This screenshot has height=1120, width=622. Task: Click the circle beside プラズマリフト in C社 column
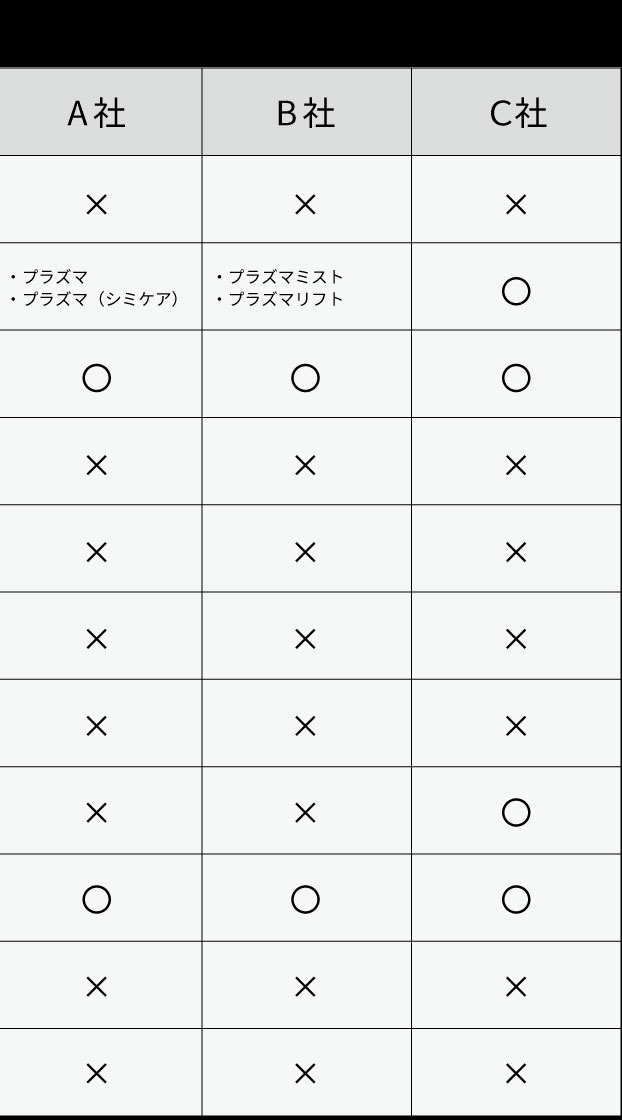click(516, 291)
